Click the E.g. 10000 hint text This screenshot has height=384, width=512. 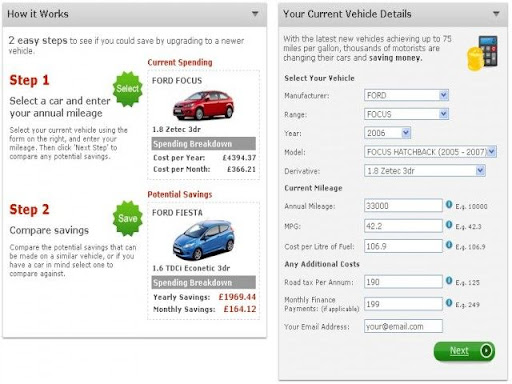click(471, 207)
